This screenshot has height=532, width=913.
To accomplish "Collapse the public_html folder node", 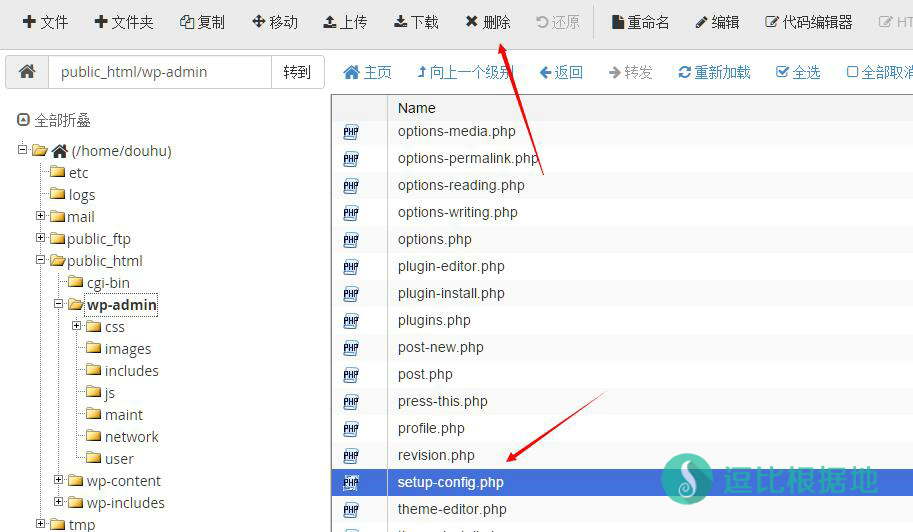I will (41, 260).
